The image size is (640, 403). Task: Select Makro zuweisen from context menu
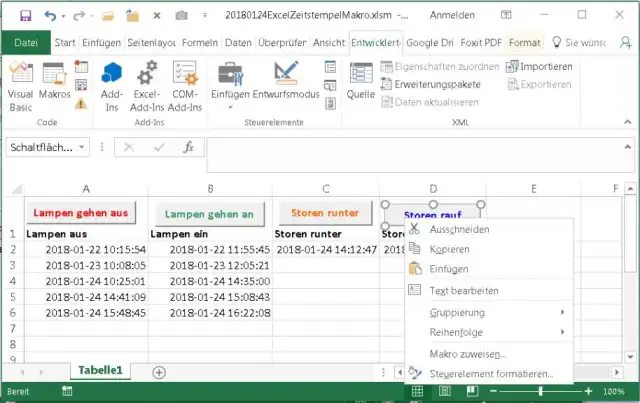pos(467,354)
